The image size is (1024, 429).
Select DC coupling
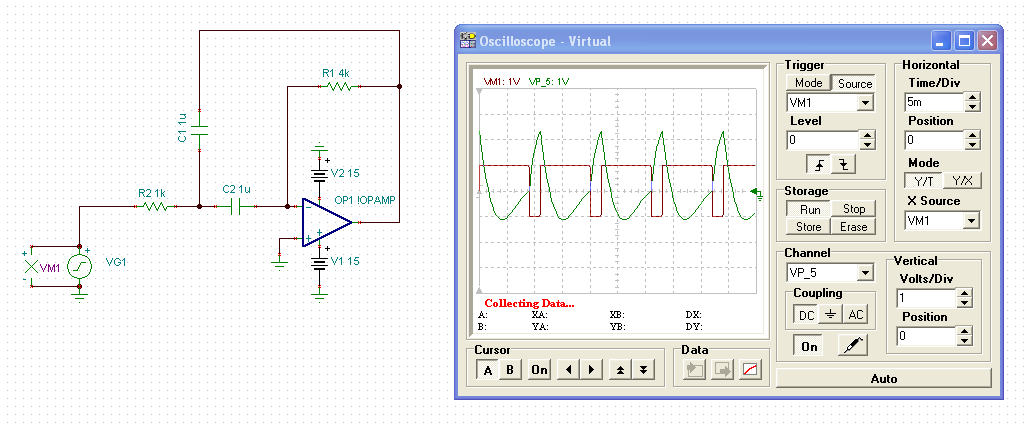pos(807,315)
